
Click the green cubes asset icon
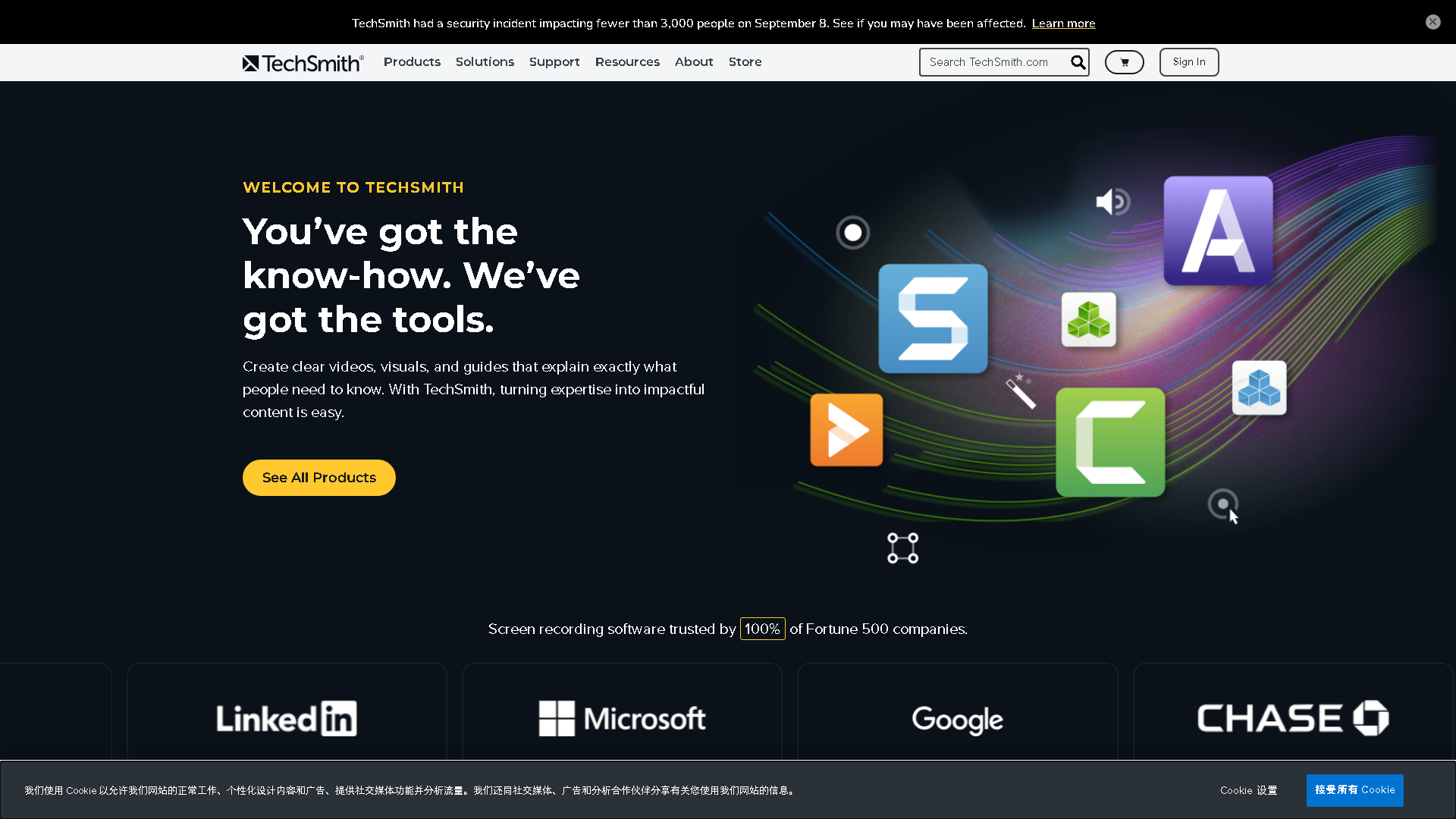pos(1088,319)
